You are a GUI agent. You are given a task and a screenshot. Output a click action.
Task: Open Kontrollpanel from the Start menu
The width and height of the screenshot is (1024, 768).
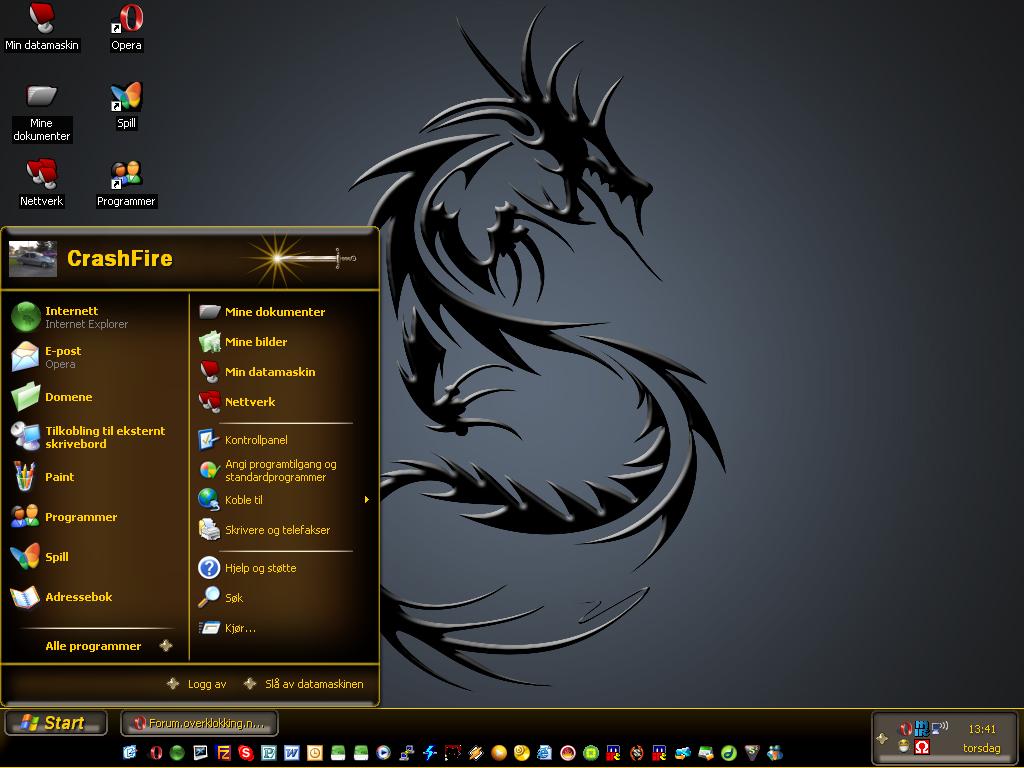[284, 440]
